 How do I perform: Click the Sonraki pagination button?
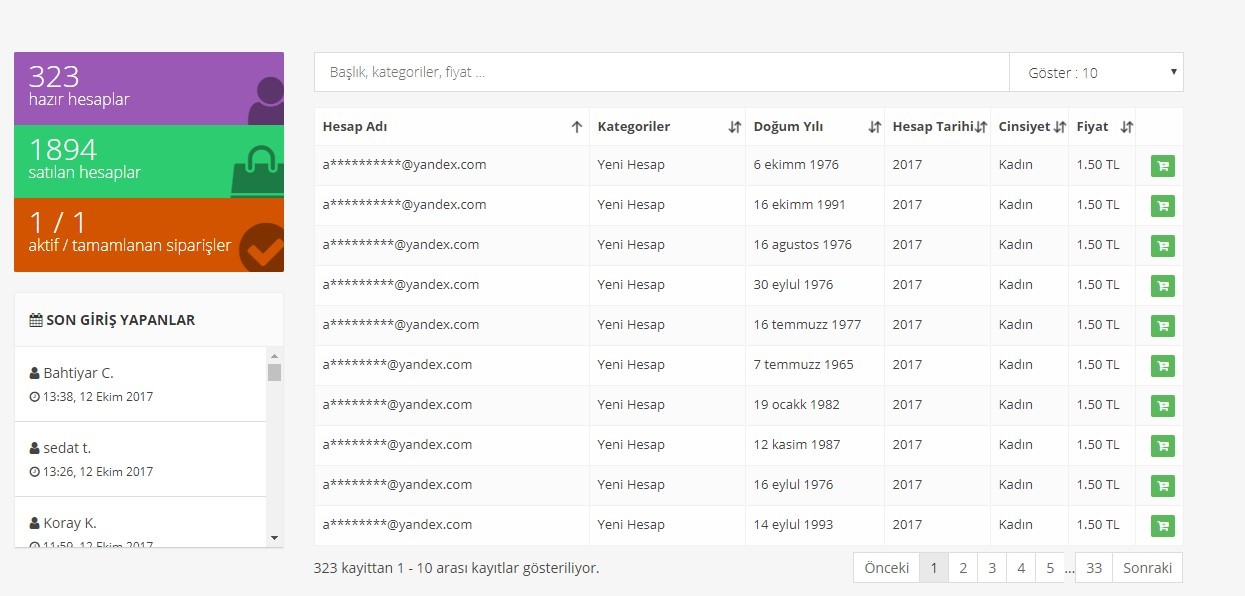tap(1147, 568)
